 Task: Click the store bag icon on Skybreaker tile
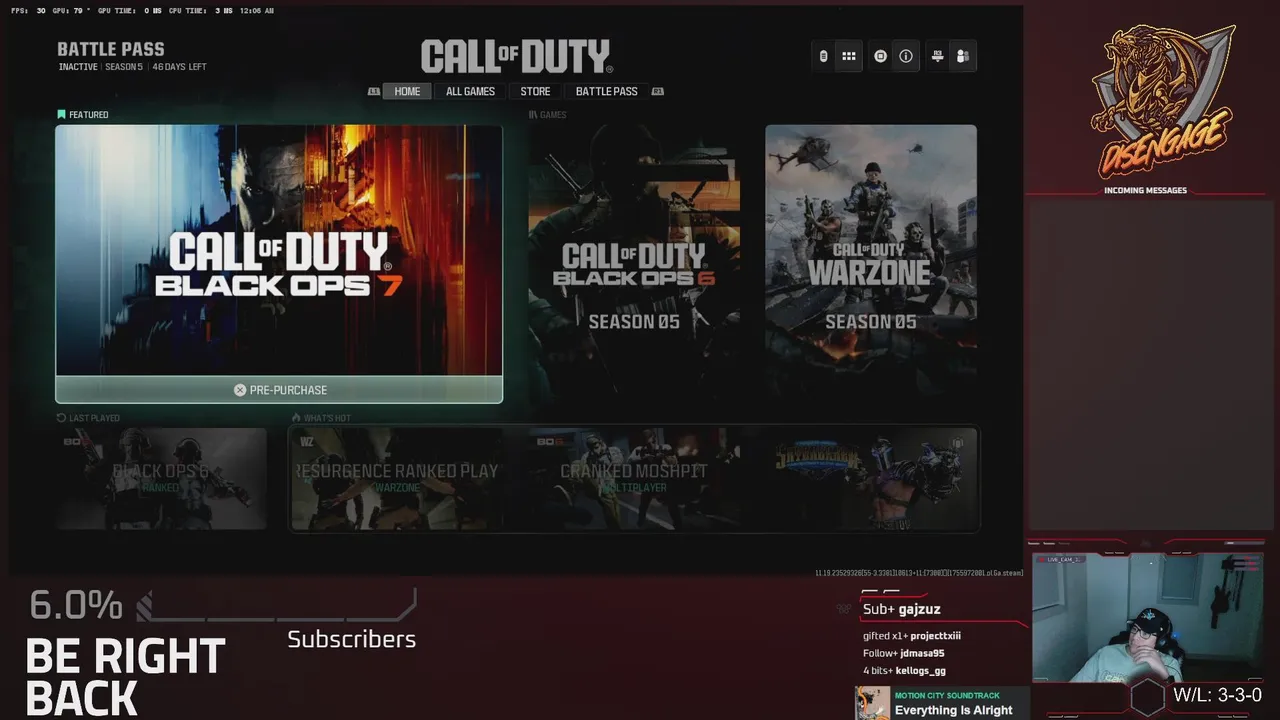(x=958, y=442)
